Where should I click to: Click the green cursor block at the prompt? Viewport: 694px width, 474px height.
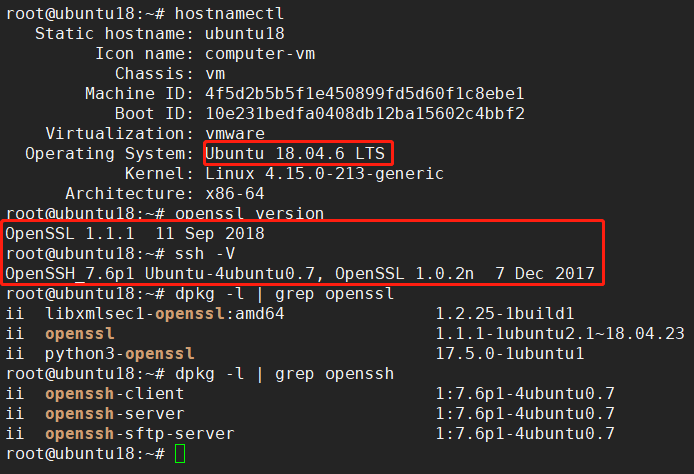pyautogui.click(x=180, y=454)
